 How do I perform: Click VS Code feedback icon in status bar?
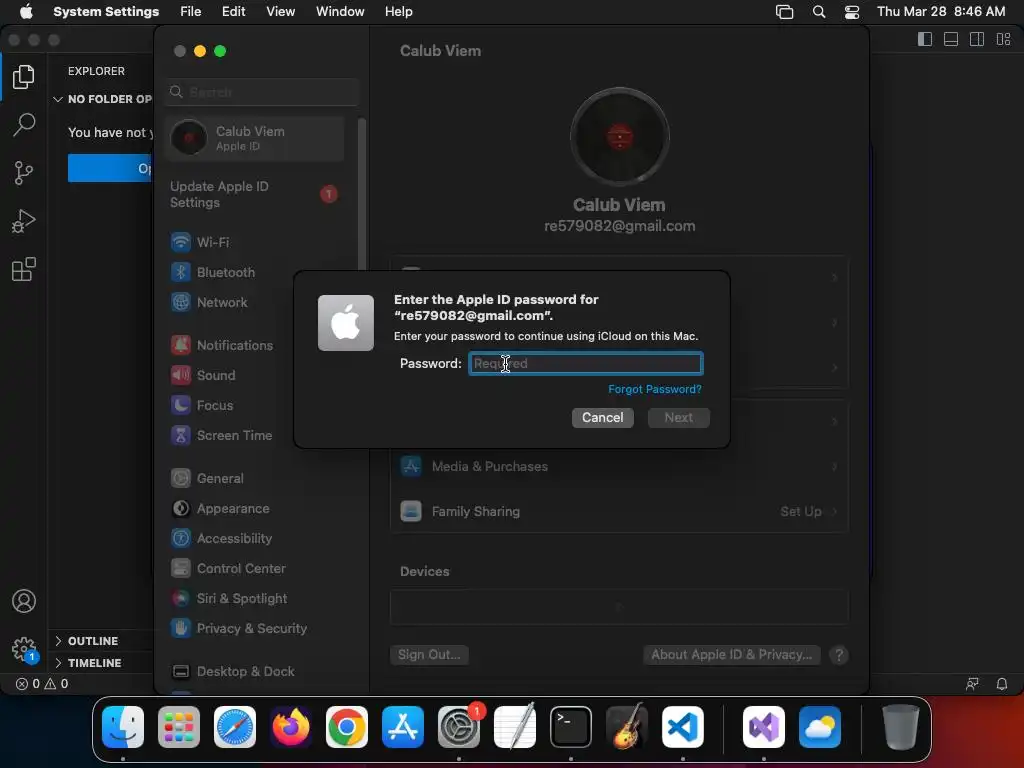tap(972, 684)
